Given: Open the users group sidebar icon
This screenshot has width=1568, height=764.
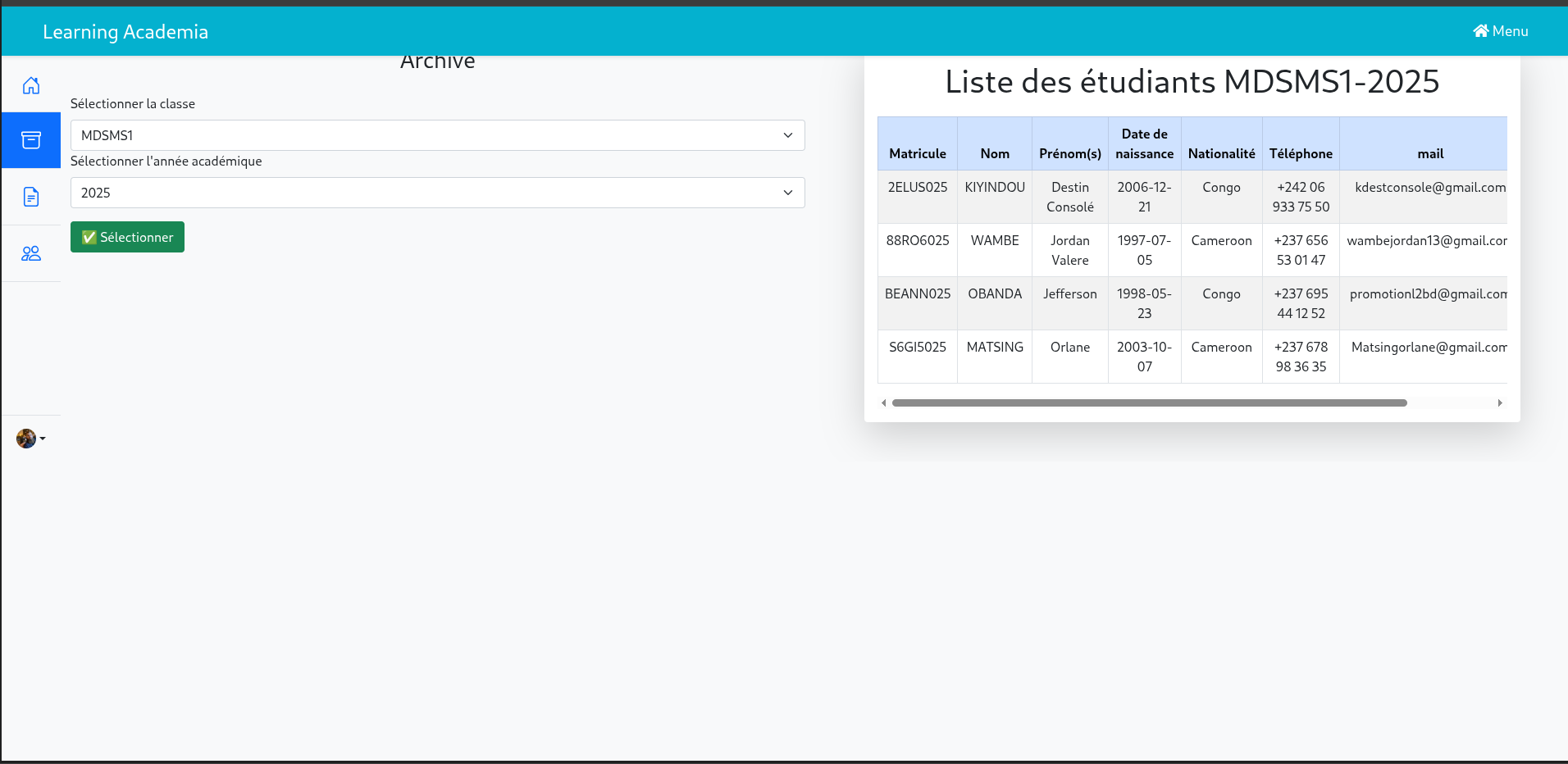Looking at the screenshot, I should tap(31, 253).
